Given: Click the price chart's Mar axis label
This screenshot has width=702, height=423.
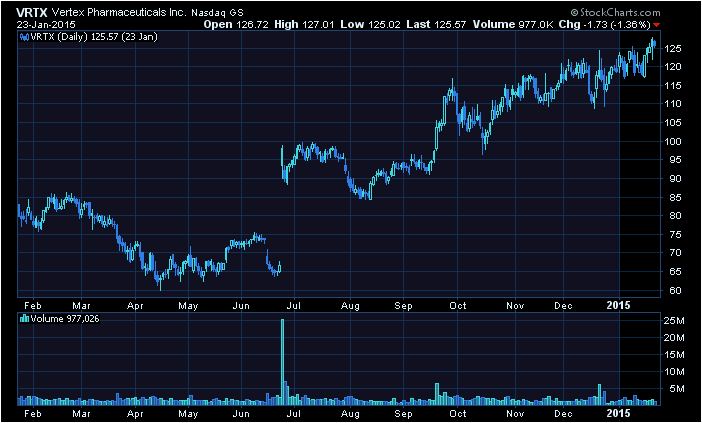Looking at the screenshot, I should [x=81, y=306].
